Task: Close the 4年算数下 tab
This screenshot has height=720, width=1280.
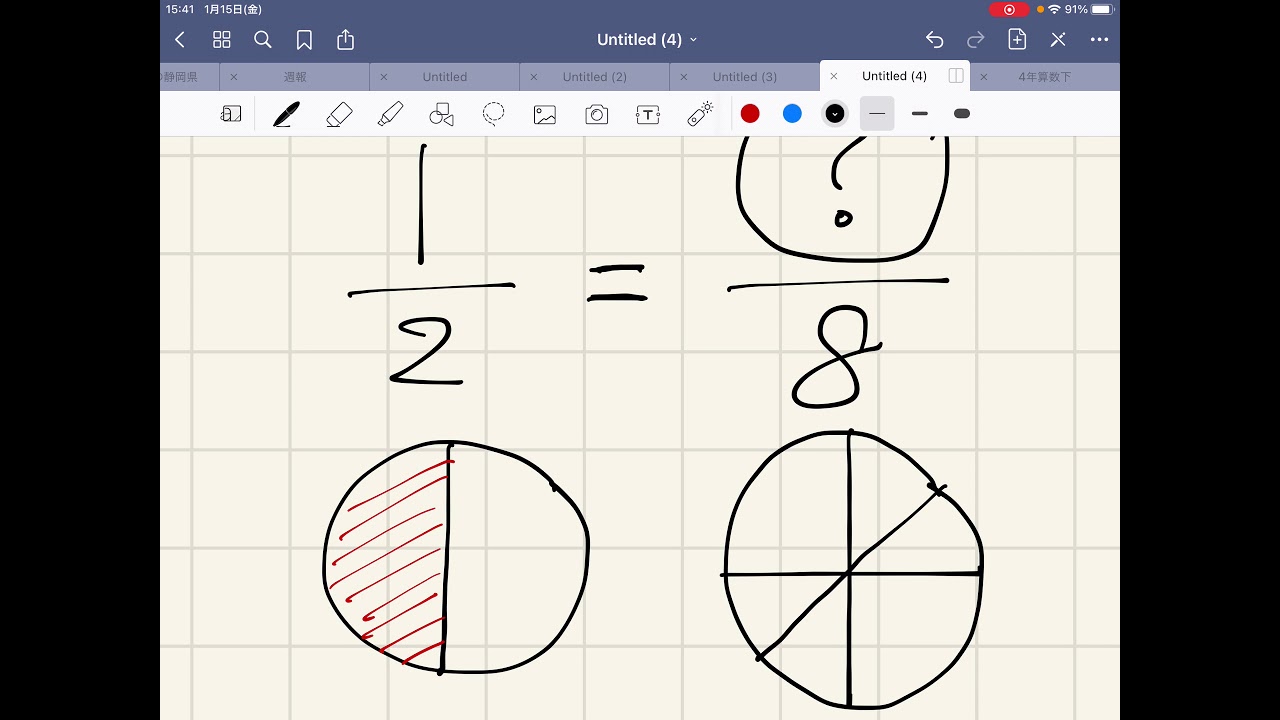Action: tap(984, 77)
